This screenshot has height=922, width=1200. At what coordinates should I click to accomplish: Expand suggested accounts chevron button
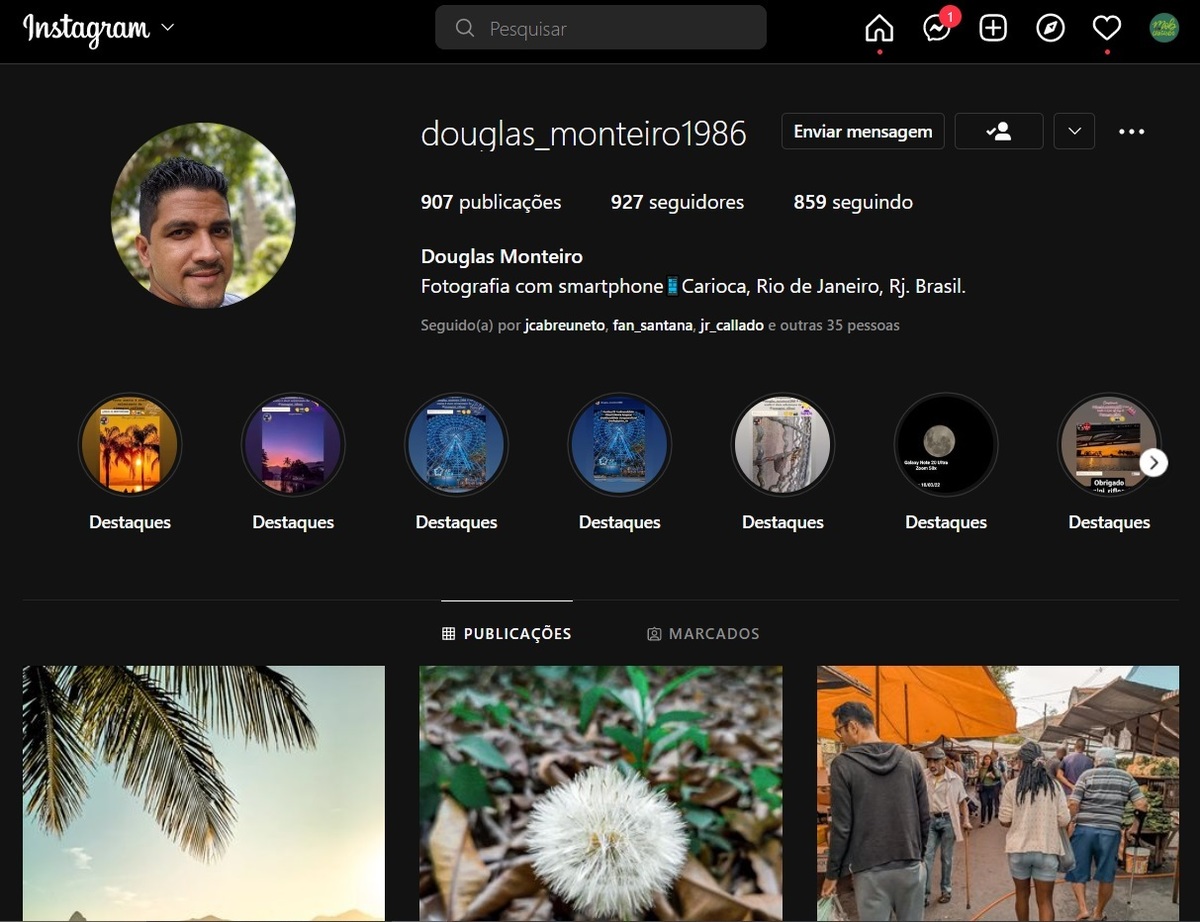pos(1074,131)
